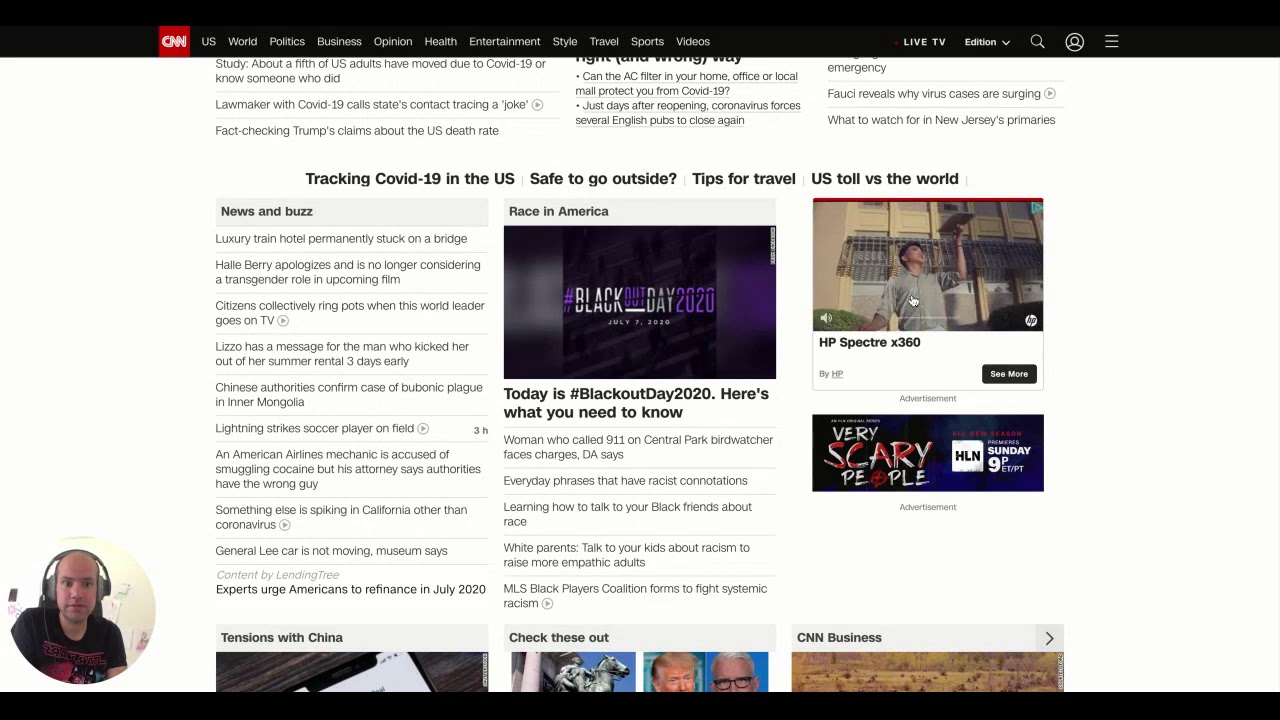Open Check these out section heading
Screen dimensions: 1280x720
pos(559,638)
